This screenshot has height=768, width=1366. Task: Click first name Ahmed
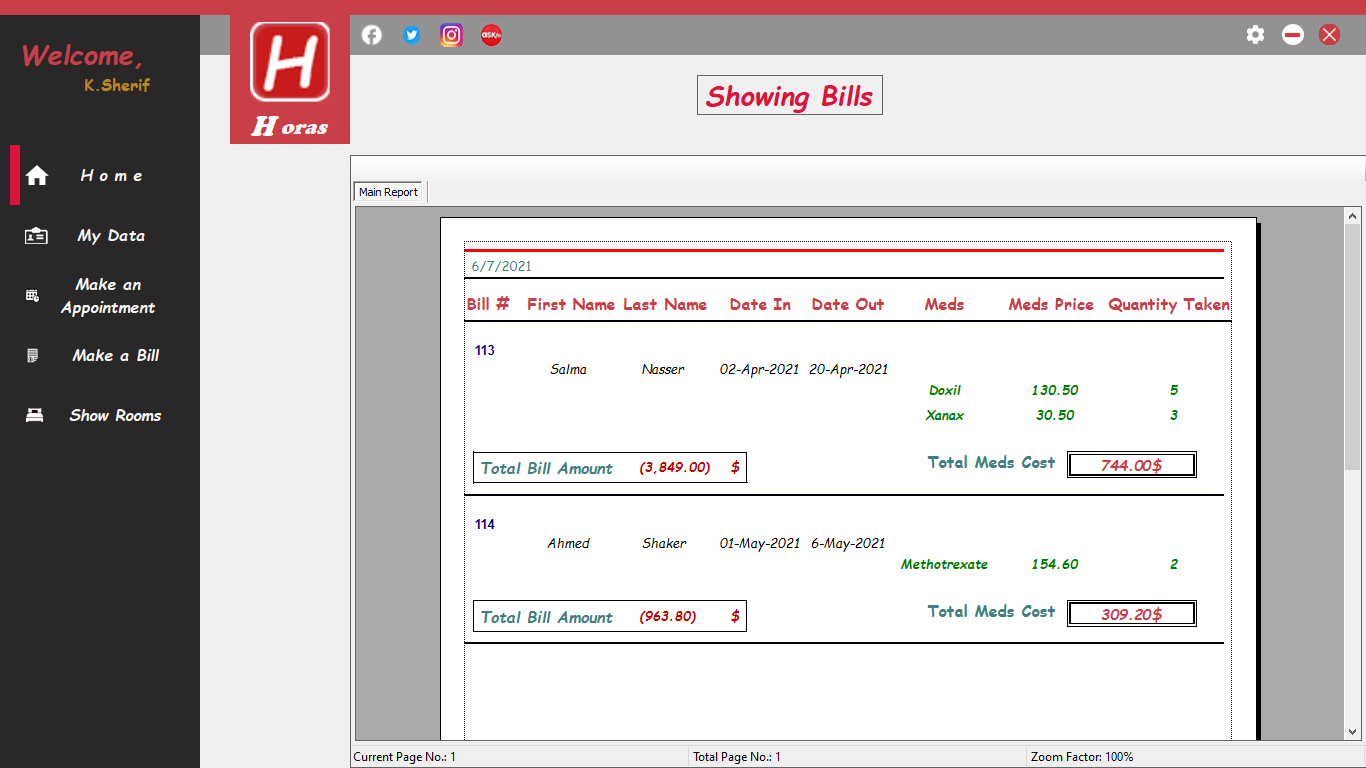pos(569,543)
